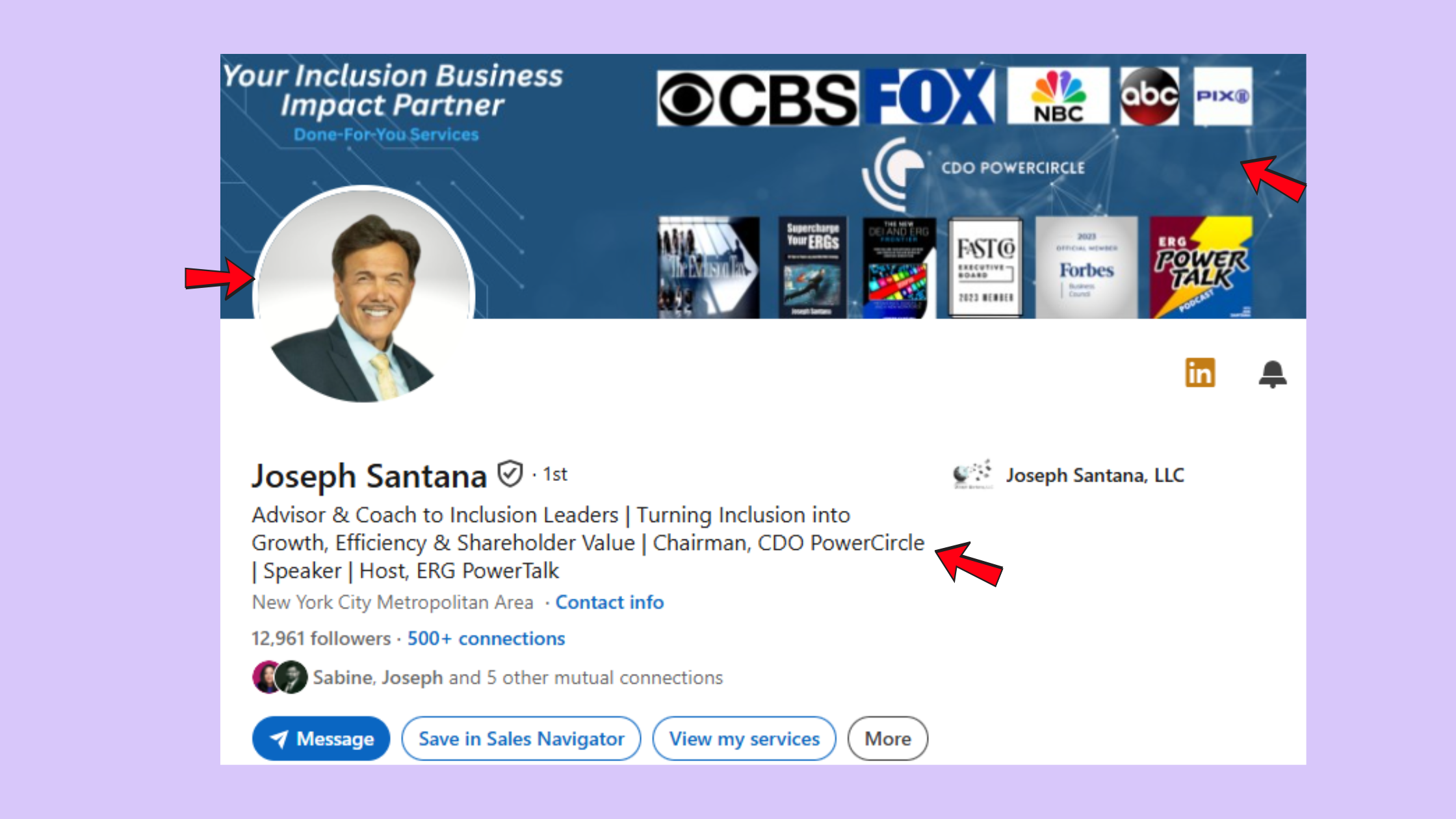The height and width of the screenshot is (819, 1456).
Task: Click the 1st degree connection label
Action: pyautogui.click(x=555, y=474)
